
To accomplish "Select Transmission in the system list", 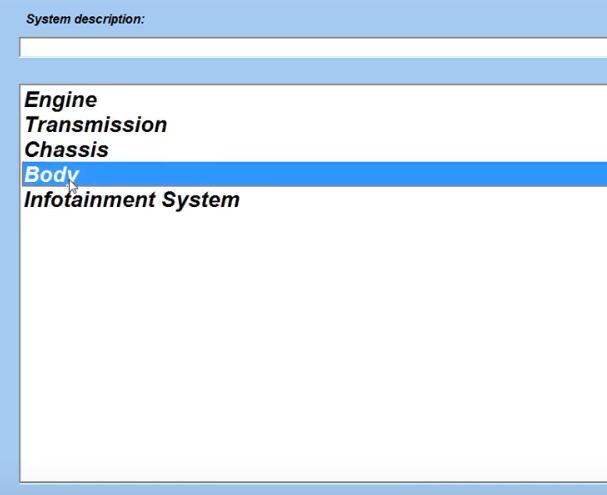I will click(314, 125).
